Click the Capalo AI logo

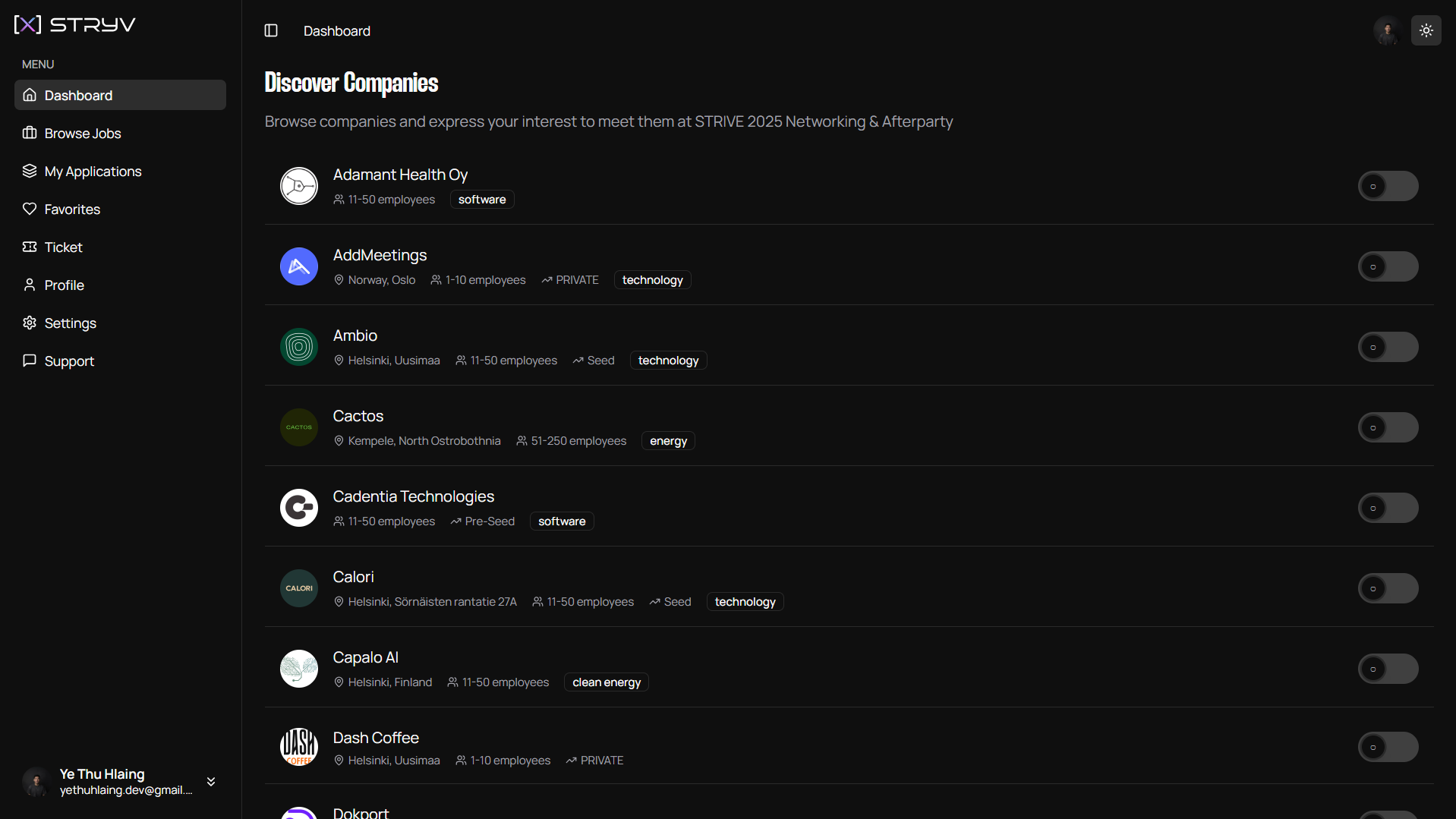(299, 669)
